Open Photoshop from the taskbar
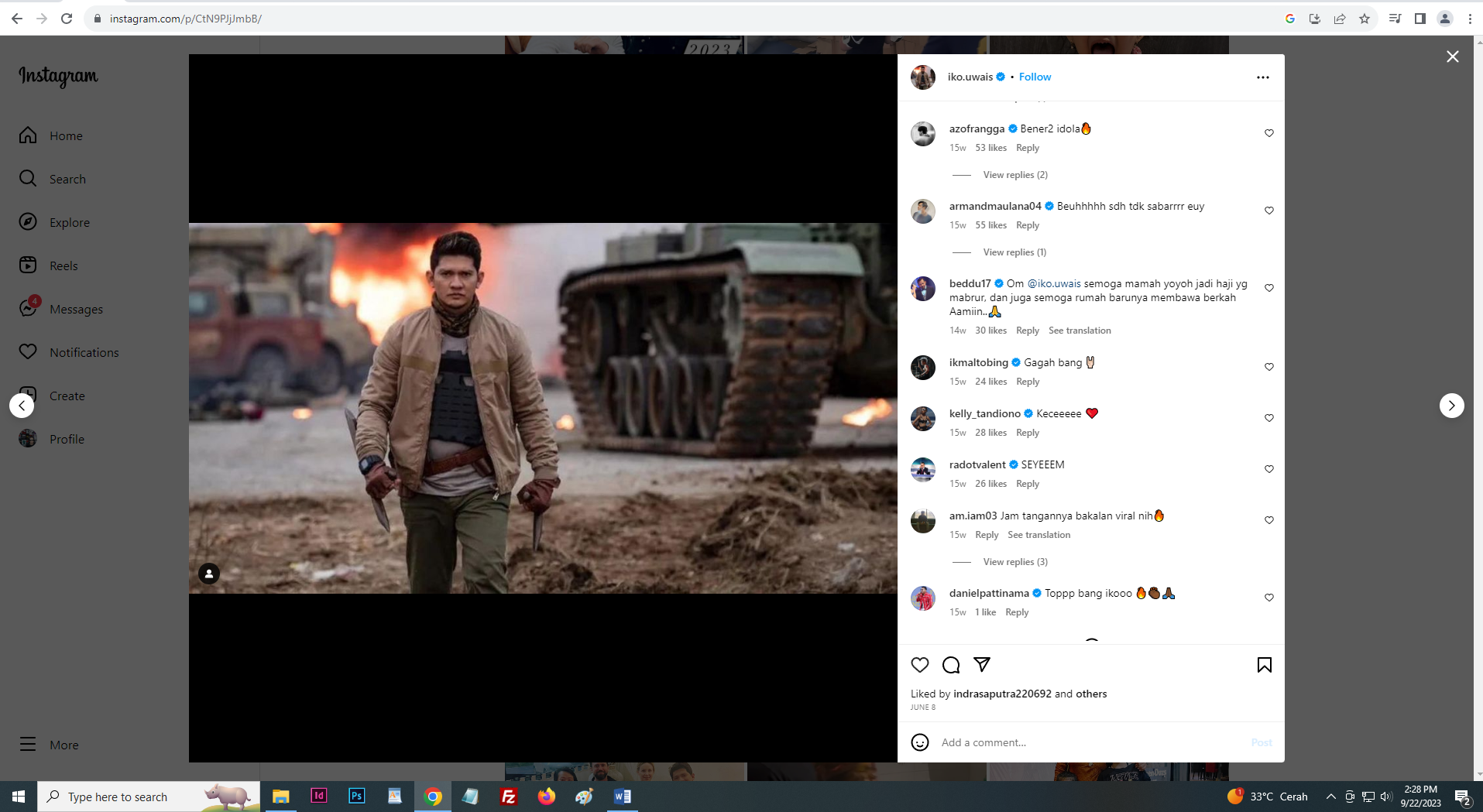 pyautogui.click(x=356, y=796)
